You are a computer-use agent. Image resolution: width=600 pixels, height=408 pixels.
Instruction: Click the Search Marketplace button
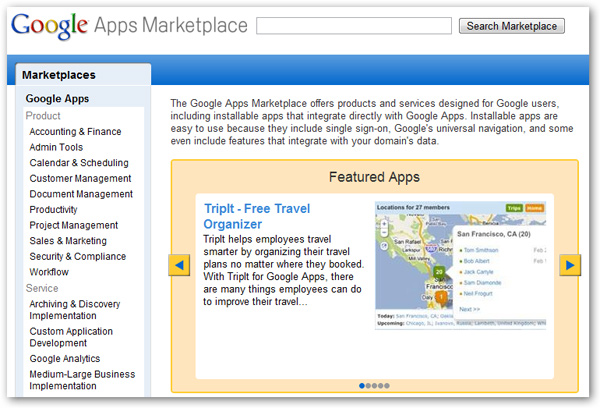(512, 26)
